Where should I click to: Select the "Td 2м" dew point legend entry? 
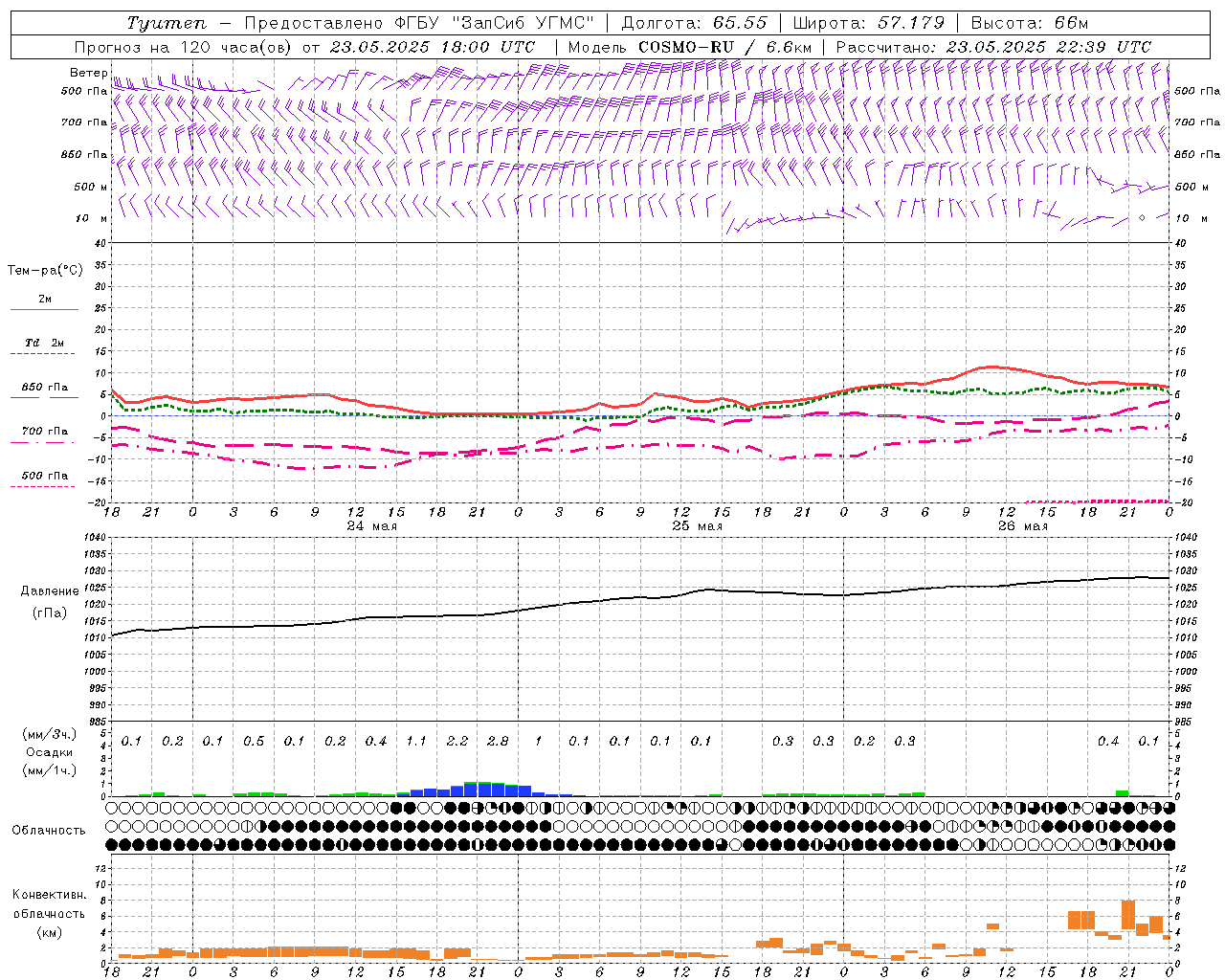[44, 343]
